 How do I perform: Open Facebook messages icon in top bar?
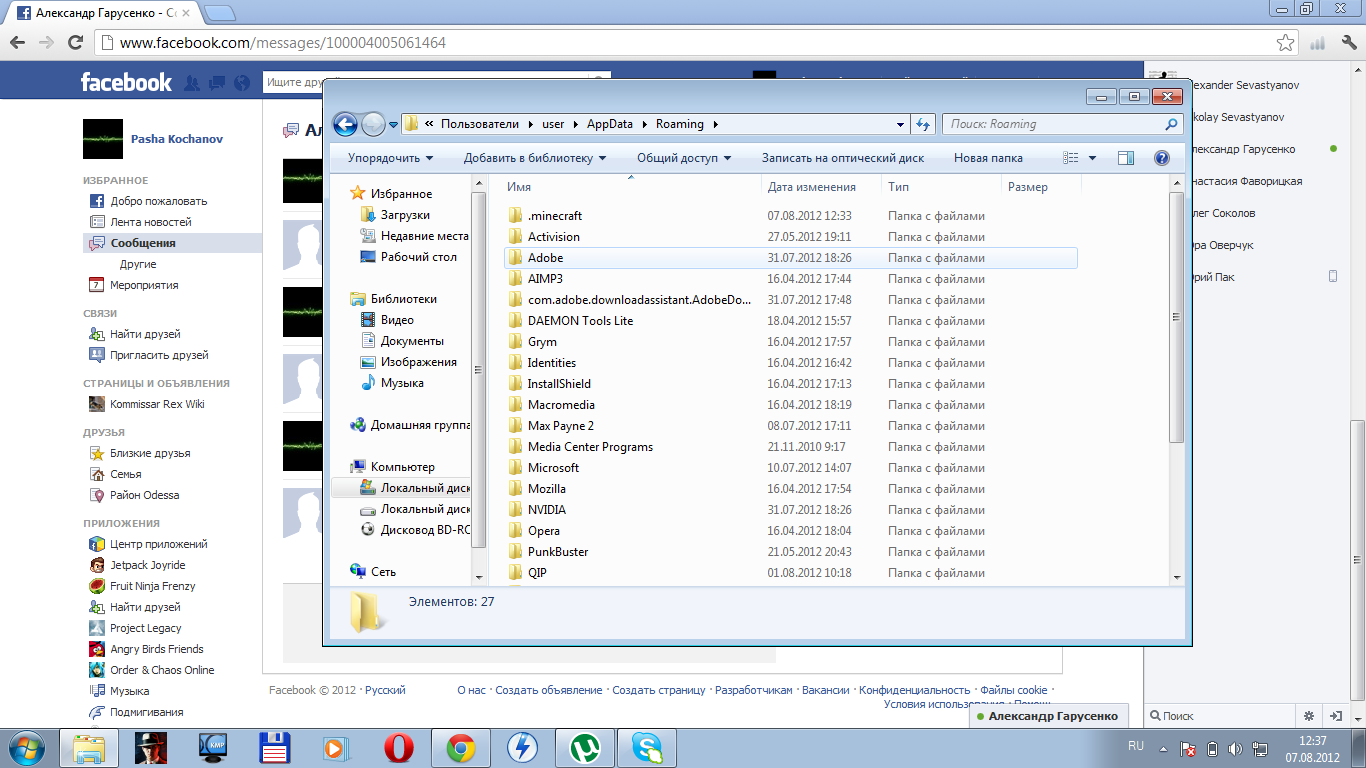coord(217,83)
